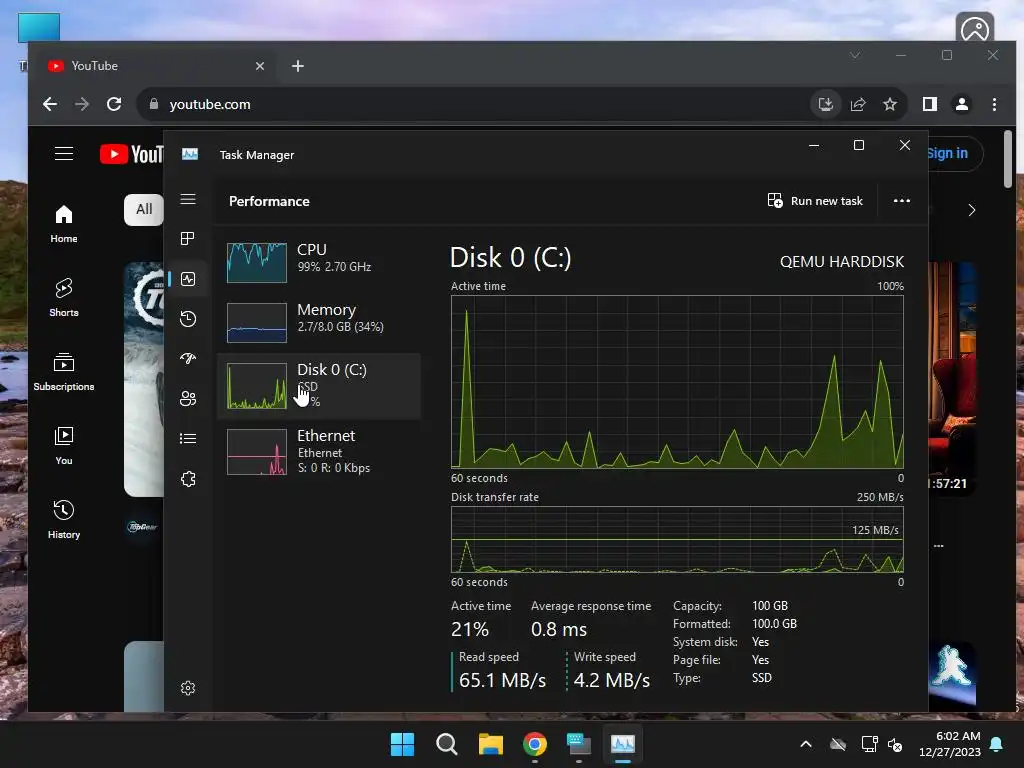Viewport: 1024px width, 768px height.
Task: Open Processes page in Task Manager sidebar
Action: 188,239
